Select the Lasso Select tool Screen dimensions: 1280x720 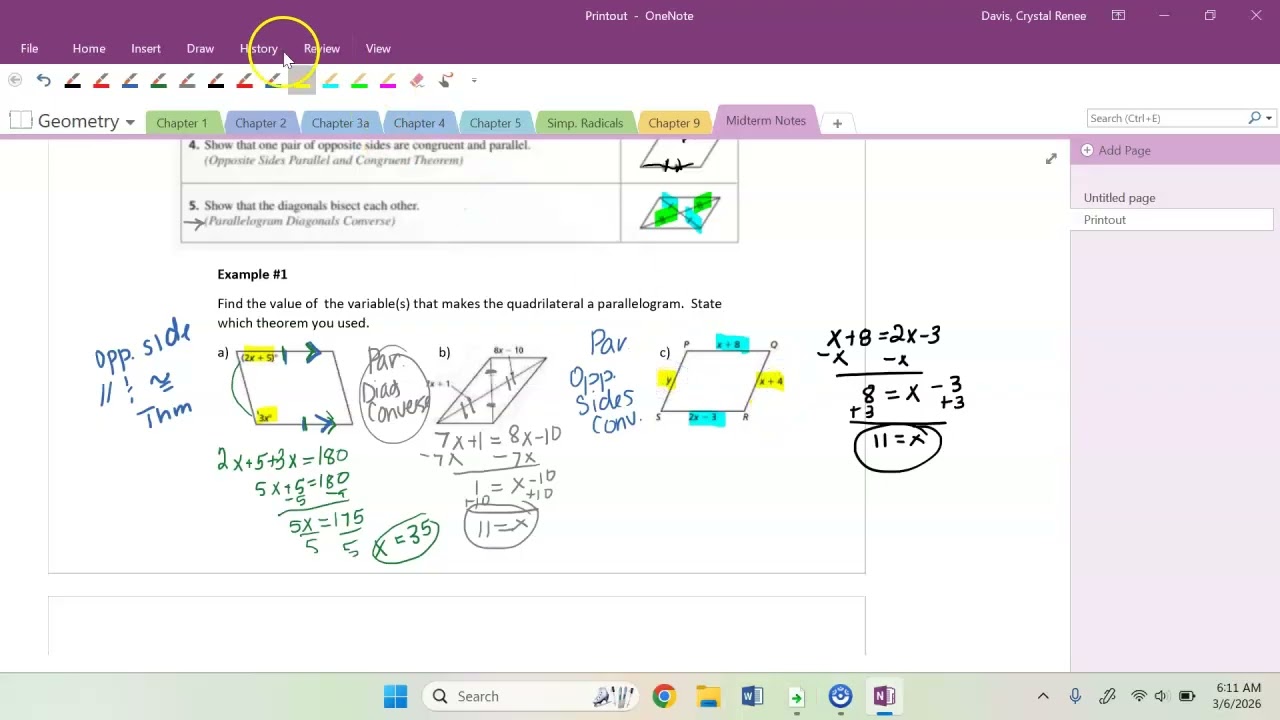click(446, 80)
